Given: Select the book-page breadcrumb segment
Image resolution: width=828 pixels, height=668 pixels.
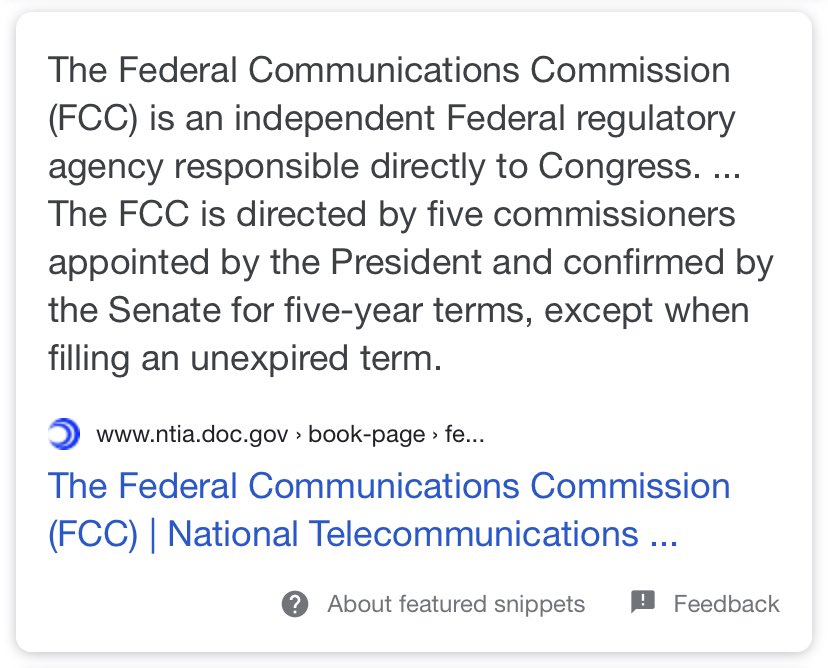Looking at the screenshot, I should (364, 435).
